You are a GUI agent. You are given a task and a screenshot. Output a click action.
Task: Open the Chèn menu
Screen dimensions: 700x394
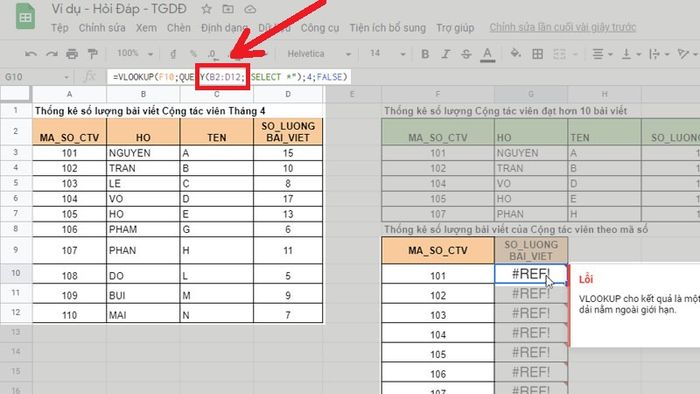click(179, 28)
